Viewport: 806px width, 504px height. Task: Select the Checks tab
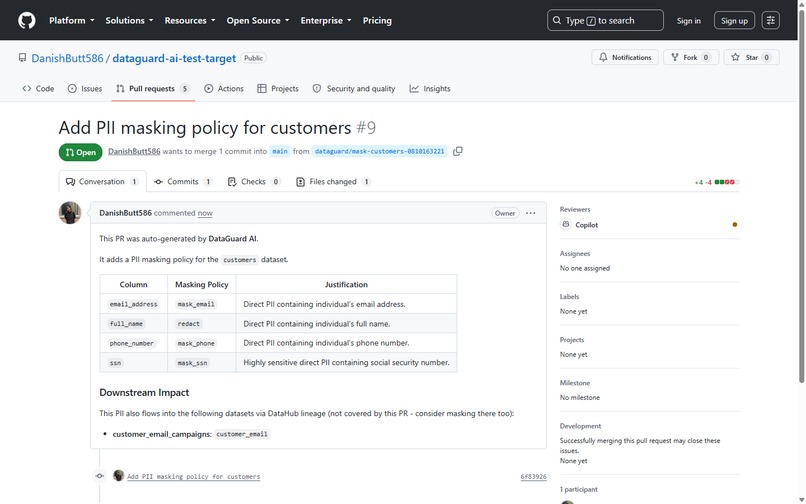point(254,182)
